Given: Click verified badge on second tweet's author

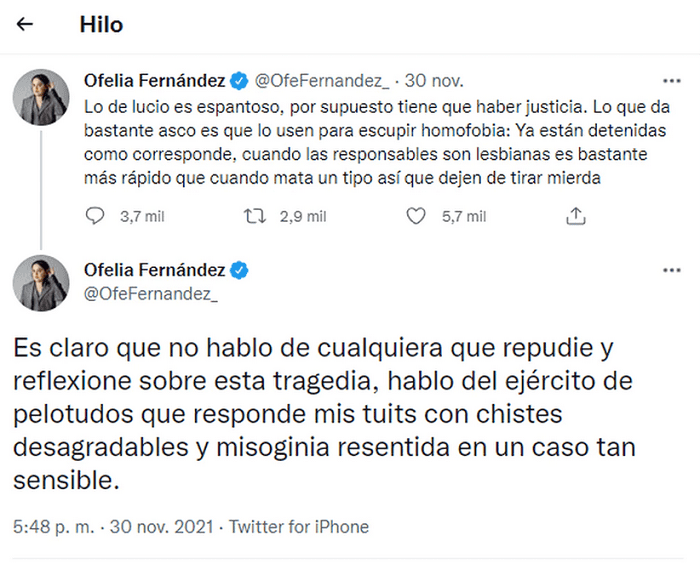Looking at the screenshot, I should pos(240,270).
